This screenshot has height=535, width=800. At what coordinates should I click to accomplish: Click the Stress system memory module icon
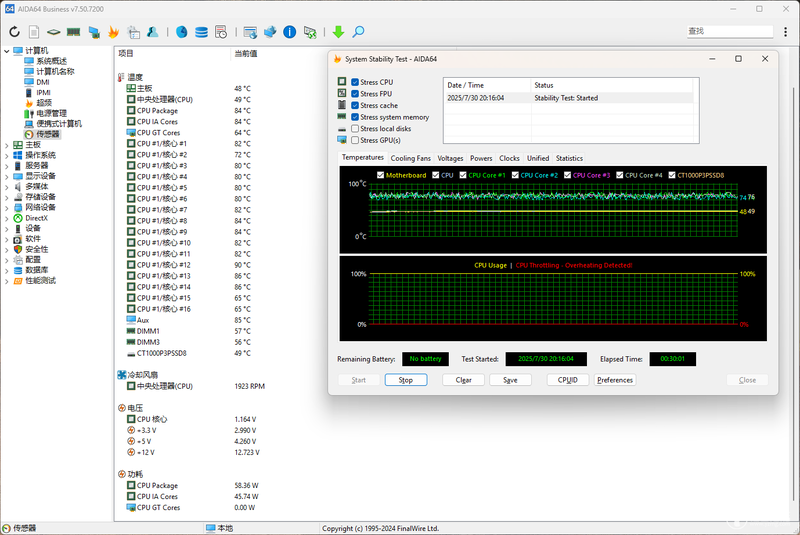click(x=342, y=116)
